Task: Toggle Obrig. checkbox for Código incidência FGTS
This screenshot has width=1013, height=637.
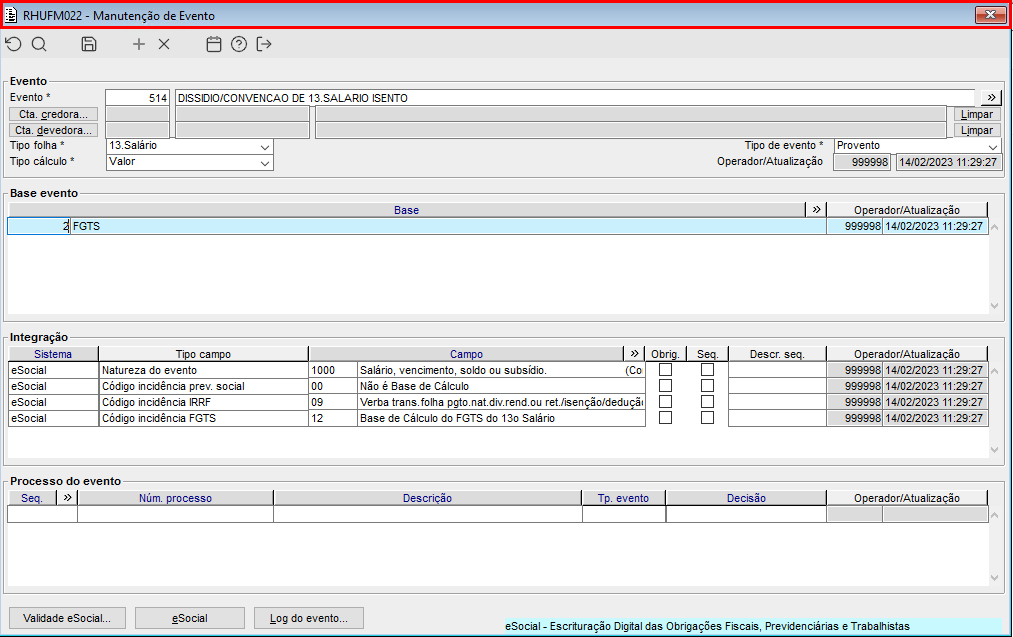Action: pyautogui.click(x=665, y=418)
